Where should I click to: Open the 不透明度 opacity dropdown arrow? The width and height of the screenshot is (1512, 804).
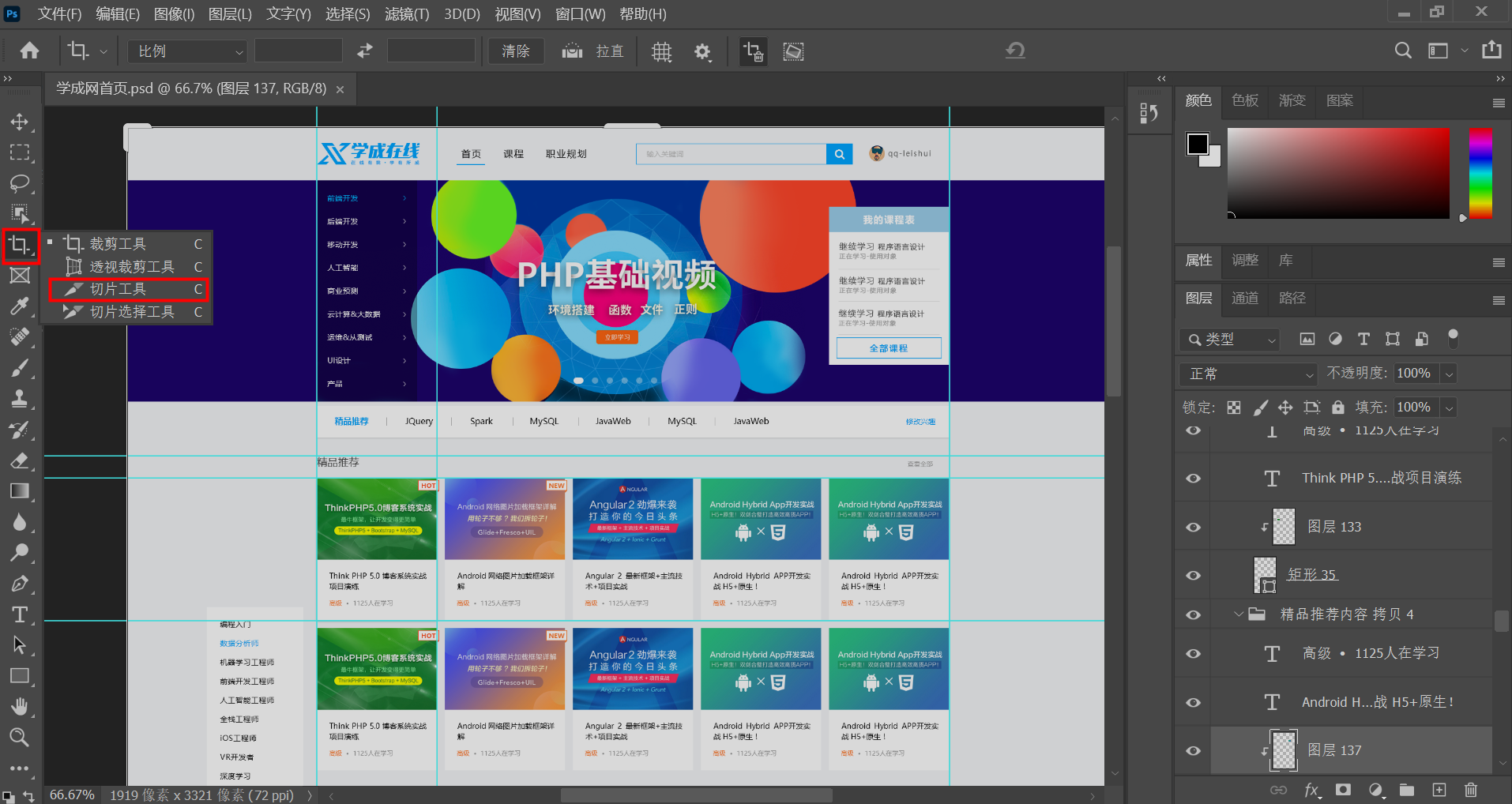(x=1449, y=374)
